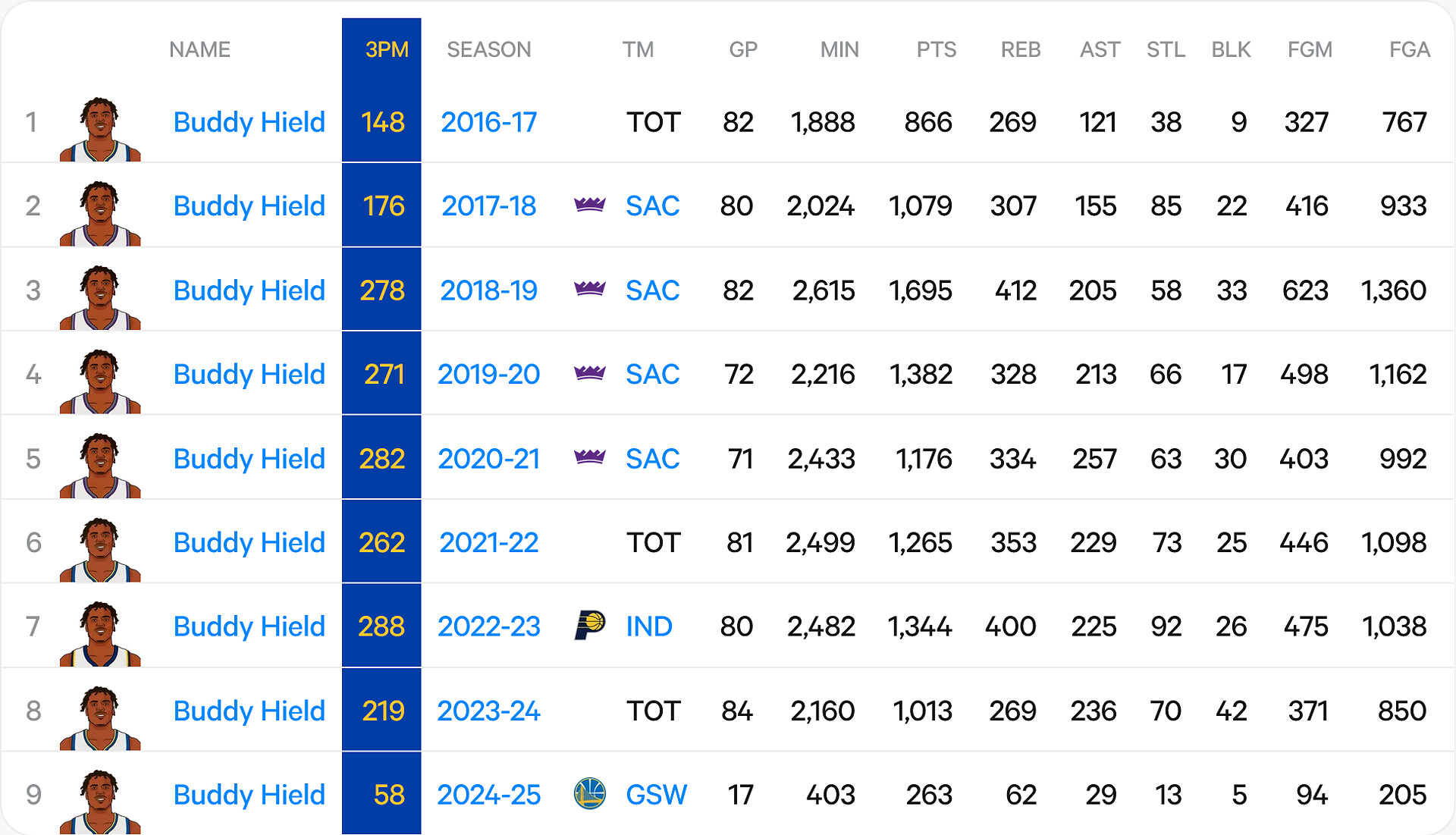Open the Buddy Hield link in row 3
The height and width of the screenshot is (835, 1456).
249,290
